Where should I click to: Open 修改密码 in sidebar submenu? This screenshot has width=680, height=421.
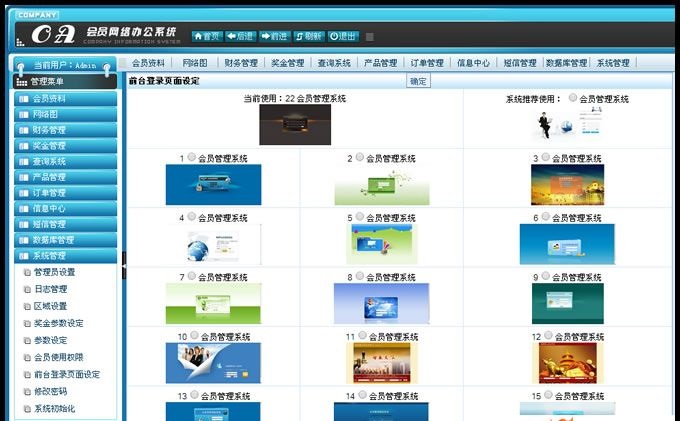[x=51, y=391]
